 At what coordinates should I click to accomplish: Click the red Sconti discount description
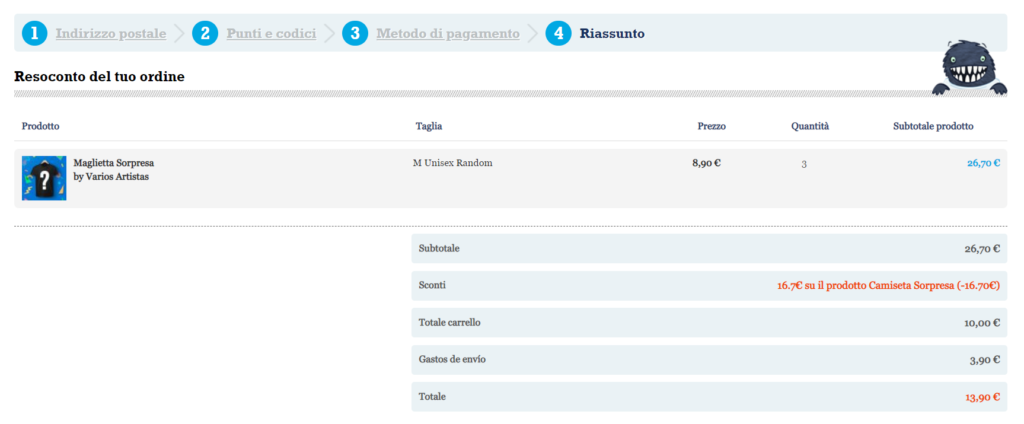pos(888,286)
